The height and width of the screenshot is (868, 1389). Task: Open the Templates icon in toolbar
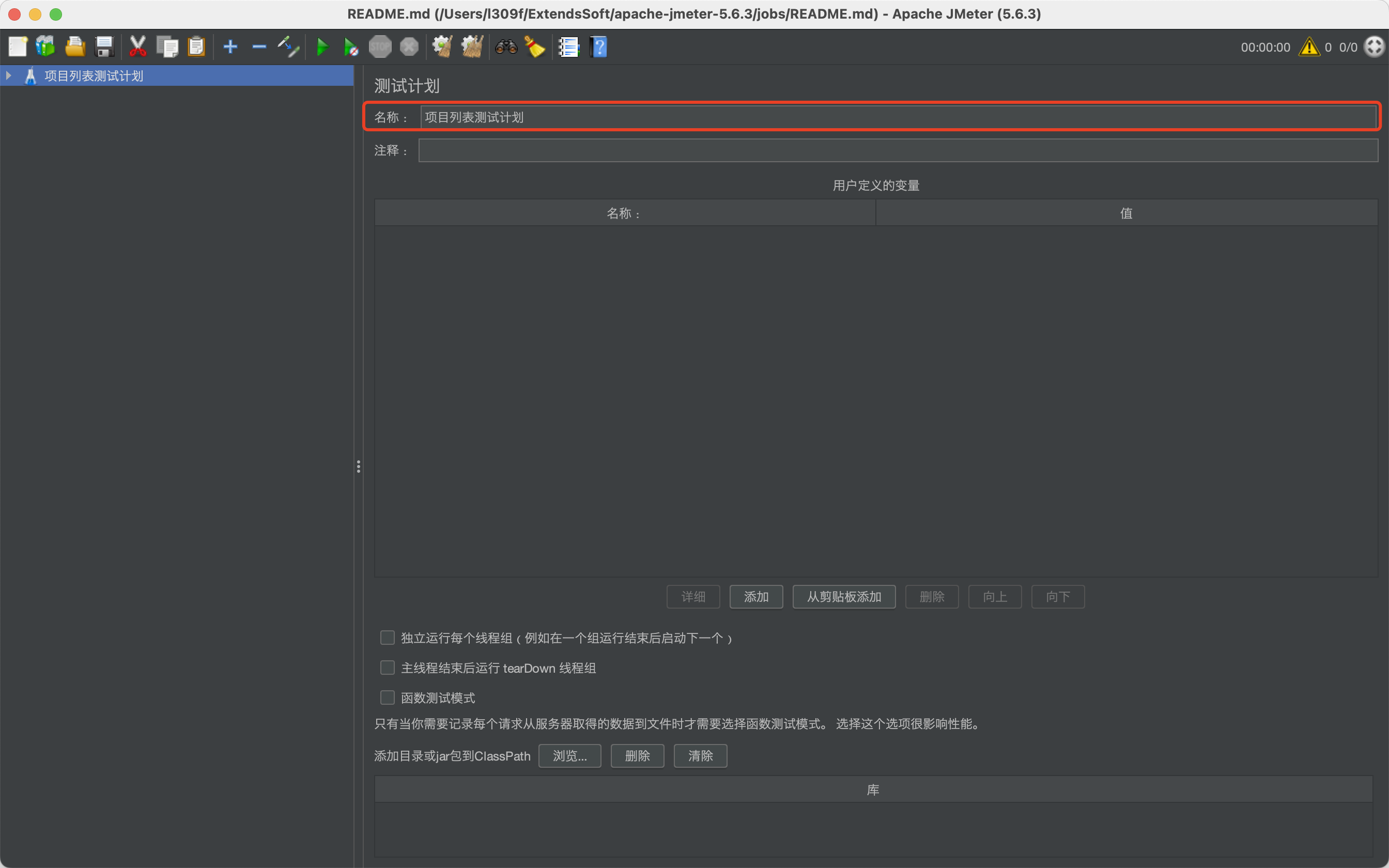click(45, 47)
